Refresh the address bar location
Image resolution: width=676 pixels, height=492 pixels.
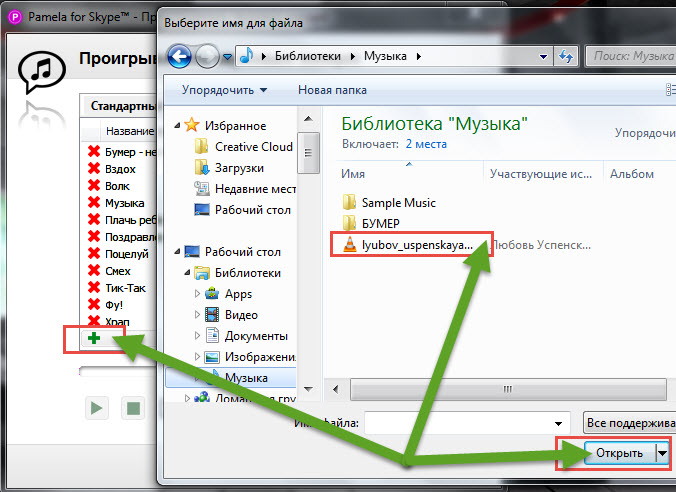pyautogui.click(x=566, y=56)
